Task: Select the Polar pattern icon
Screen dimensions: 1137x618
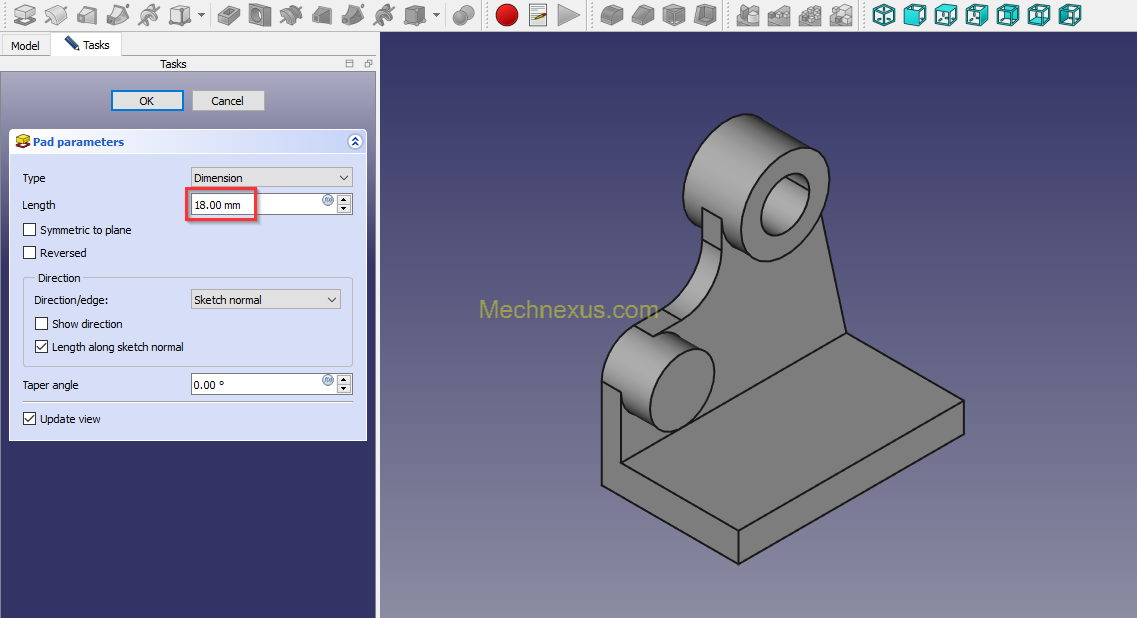Action: [x=810, y=15]
